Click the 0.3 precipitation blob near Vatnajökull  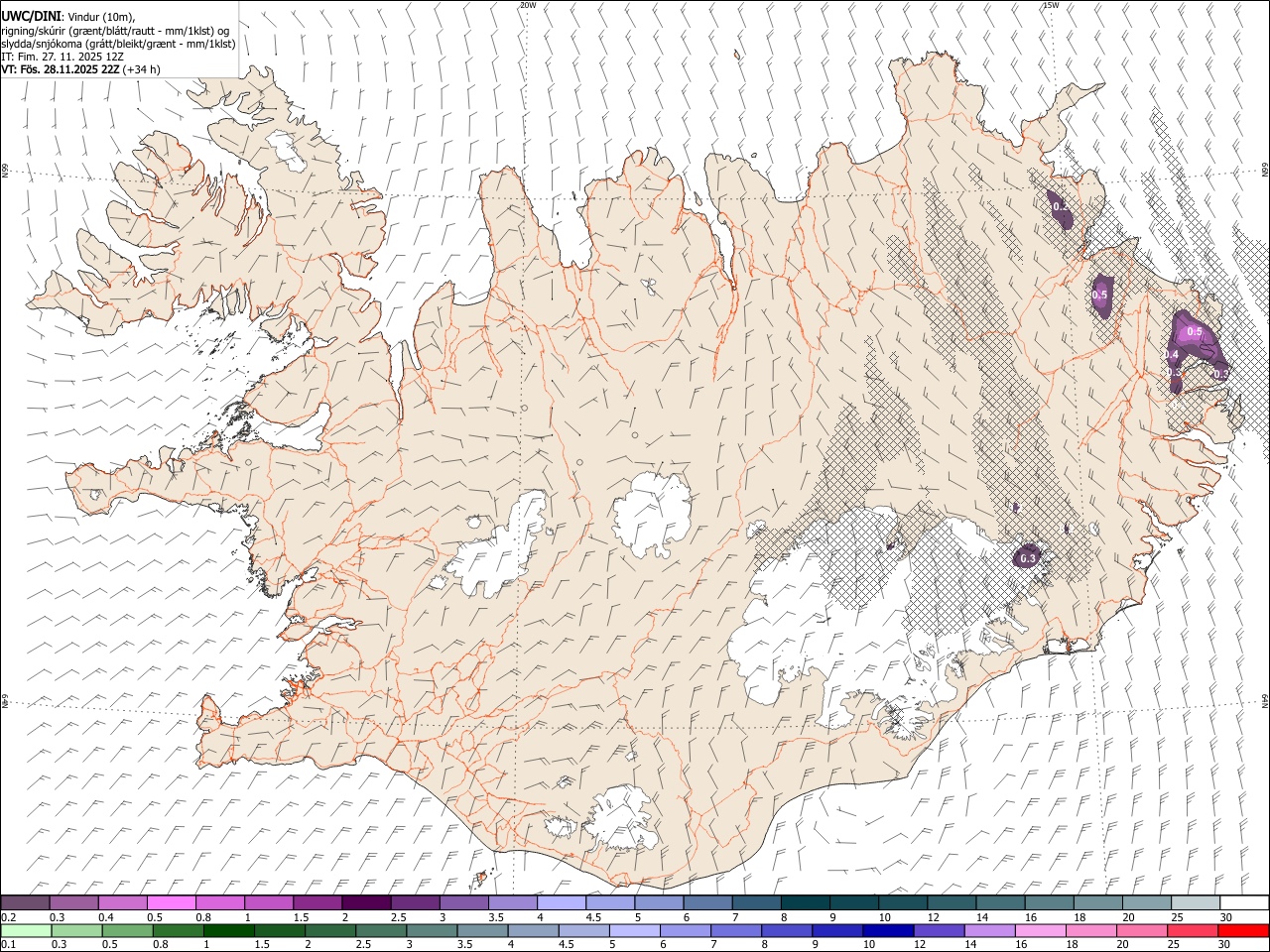coord(1027,557)
